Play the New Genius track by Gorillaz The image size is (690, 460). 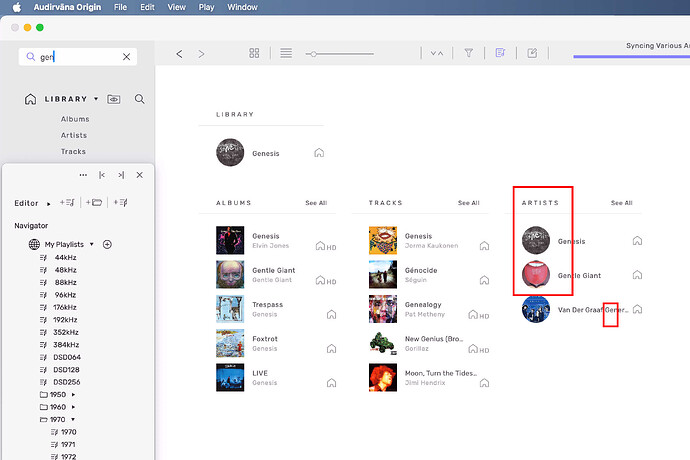click(434, 339)
